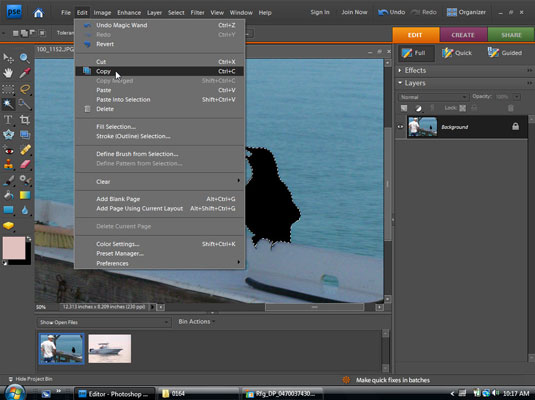
Task: Open the Enhance menu
Action: pyautogui.click(x=129, y=13)
